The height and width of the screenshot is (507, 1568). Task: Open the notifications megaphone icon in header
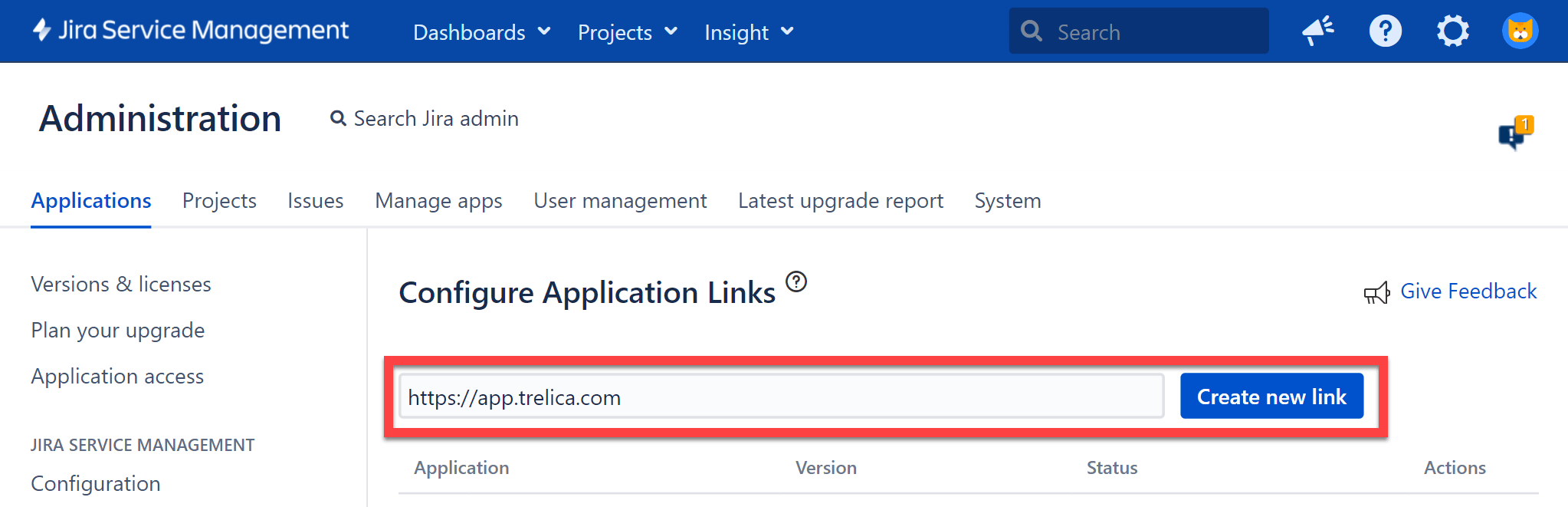tap(1318, 31)
